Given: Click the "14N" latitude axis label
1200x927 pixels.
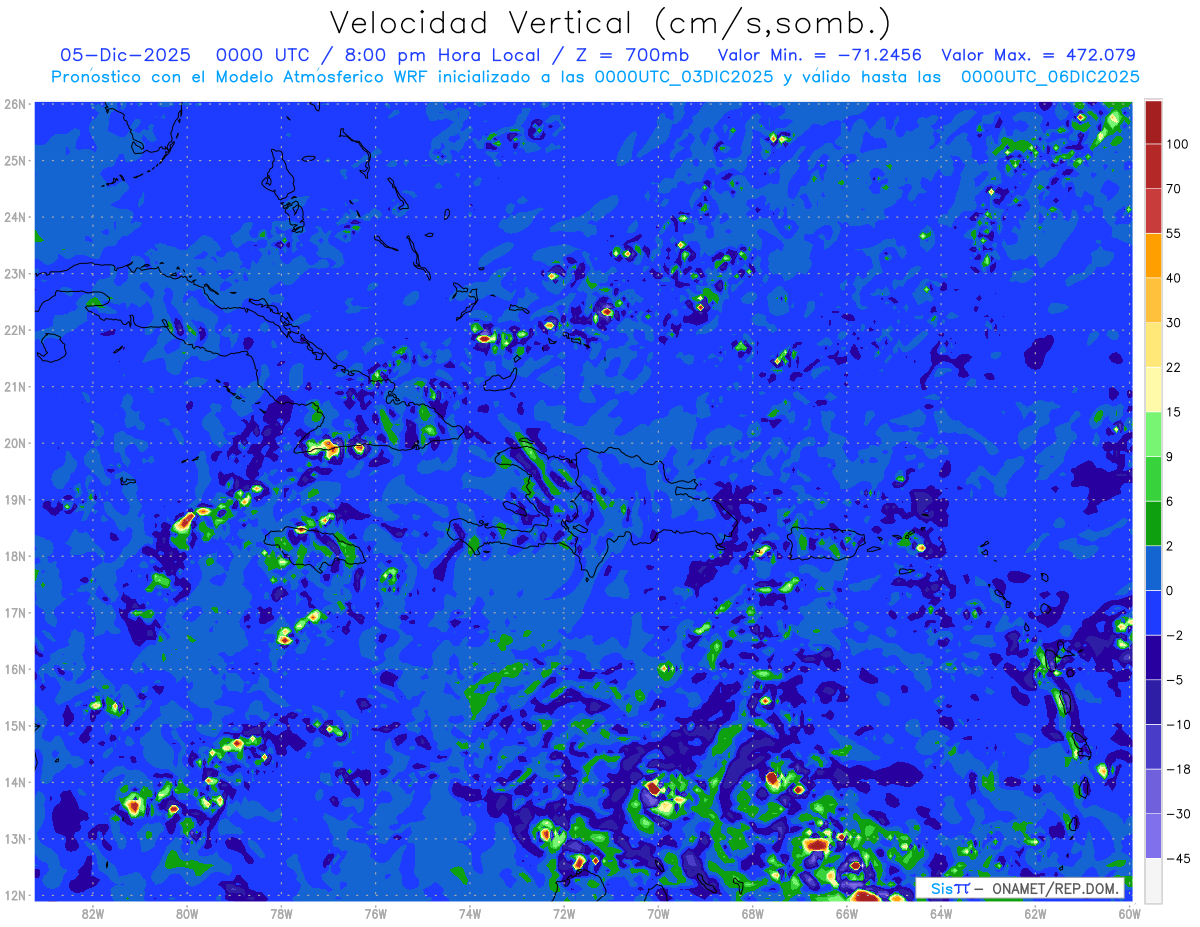Looking at the screenshot, I should pyautogui.click(x=15, y=782).
